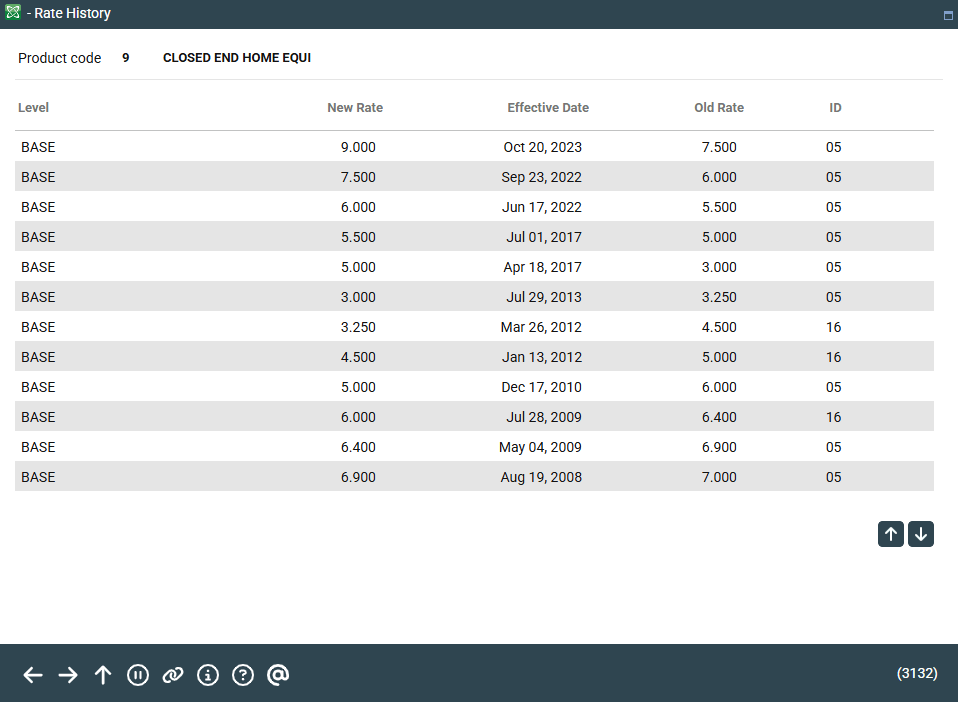Open the chain link icon
The image size is (958, 702).
(x=173, y=675)
